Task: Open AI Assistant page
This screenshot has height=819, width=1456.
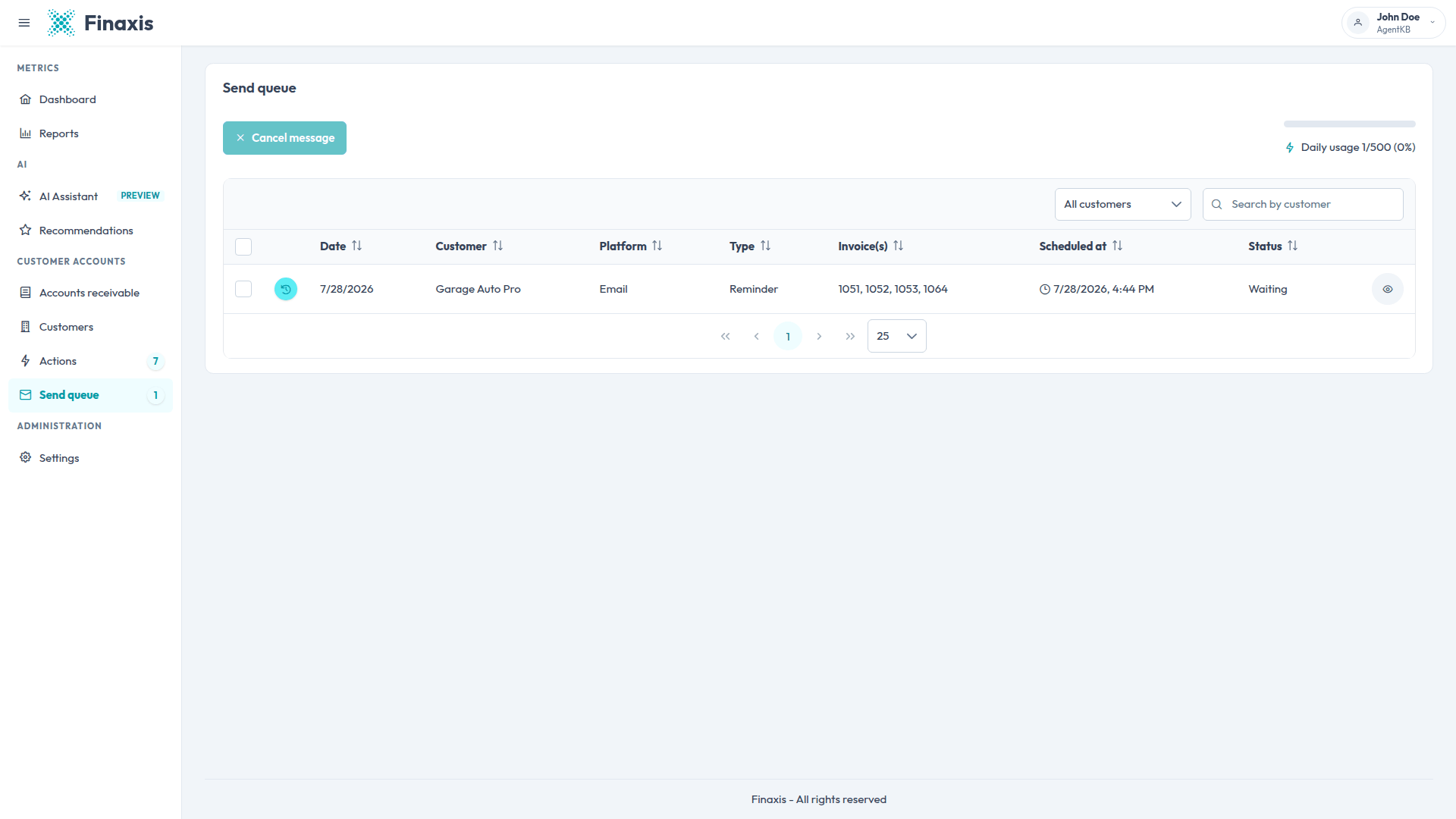Action: (90, 196)
